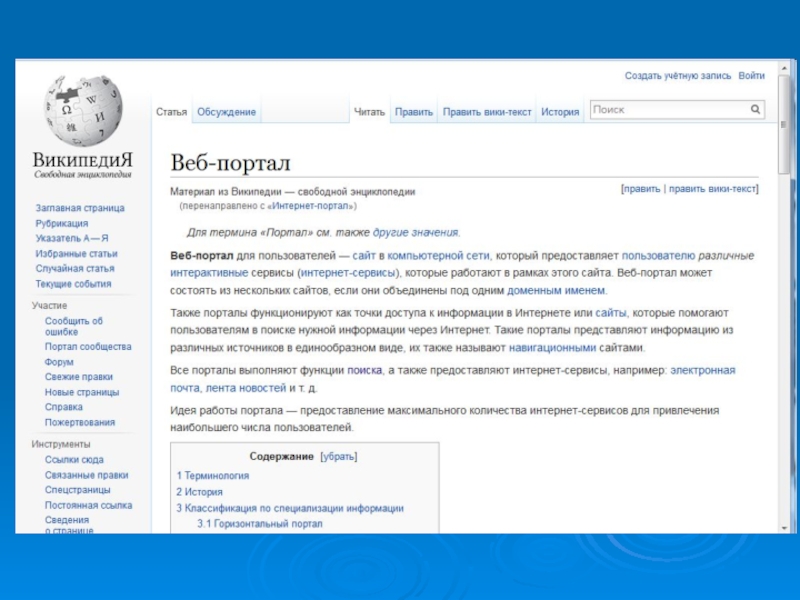Open Связанные правки link
The height and width of the screenshot is (600, 800).
pos(87,474)
